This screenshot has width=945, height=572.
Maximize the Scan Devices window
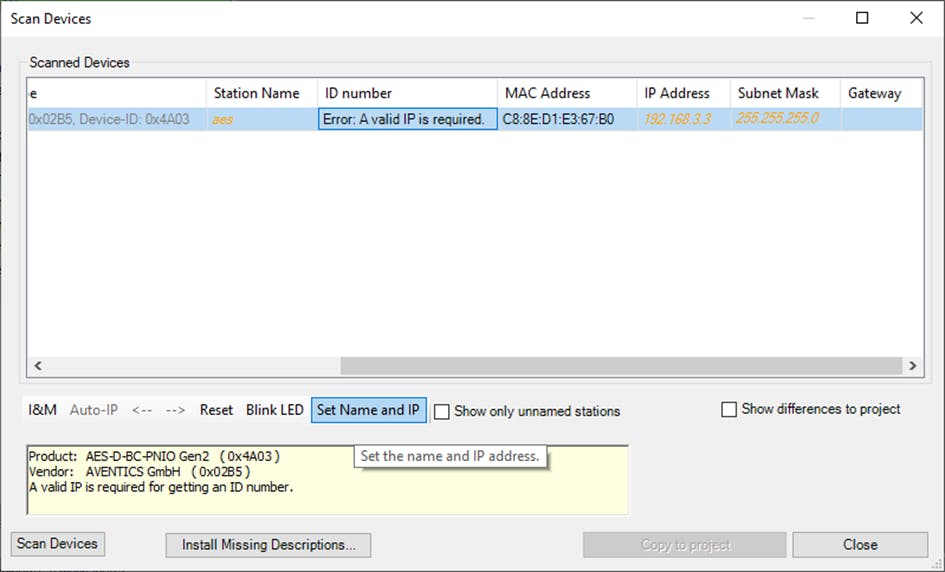(x=862, y=18)
